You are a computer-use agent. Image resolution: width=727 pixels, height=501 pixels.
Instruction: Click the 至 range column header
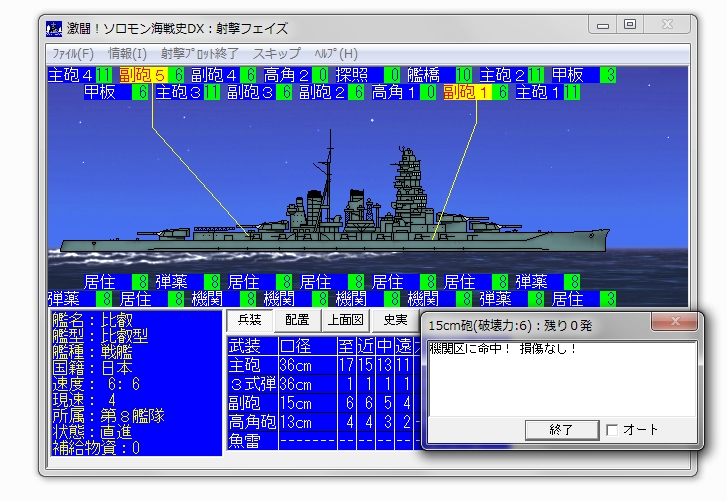pos(346,346)
